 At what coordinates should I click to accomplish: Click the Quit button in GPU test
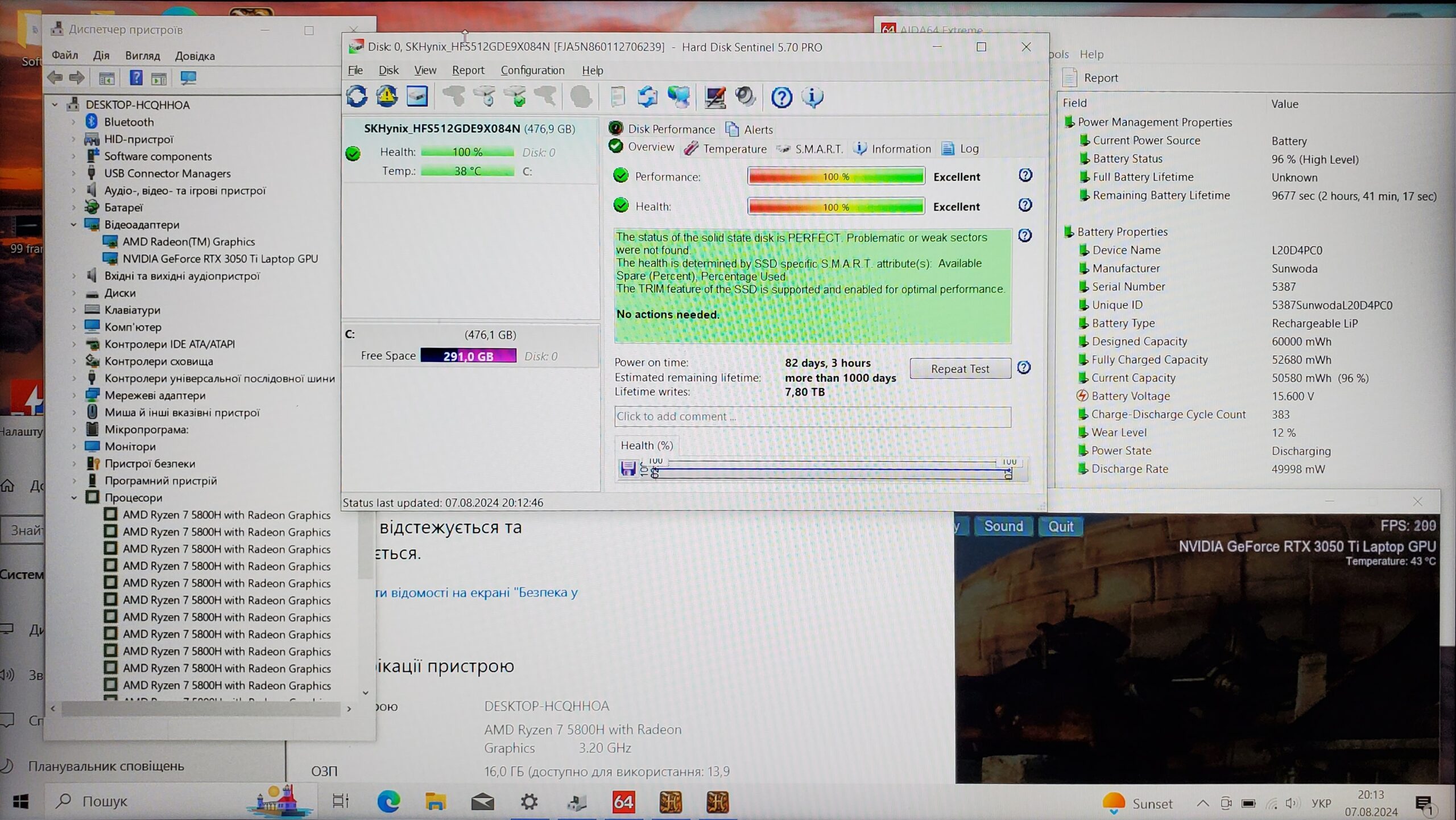(1060, 526)
